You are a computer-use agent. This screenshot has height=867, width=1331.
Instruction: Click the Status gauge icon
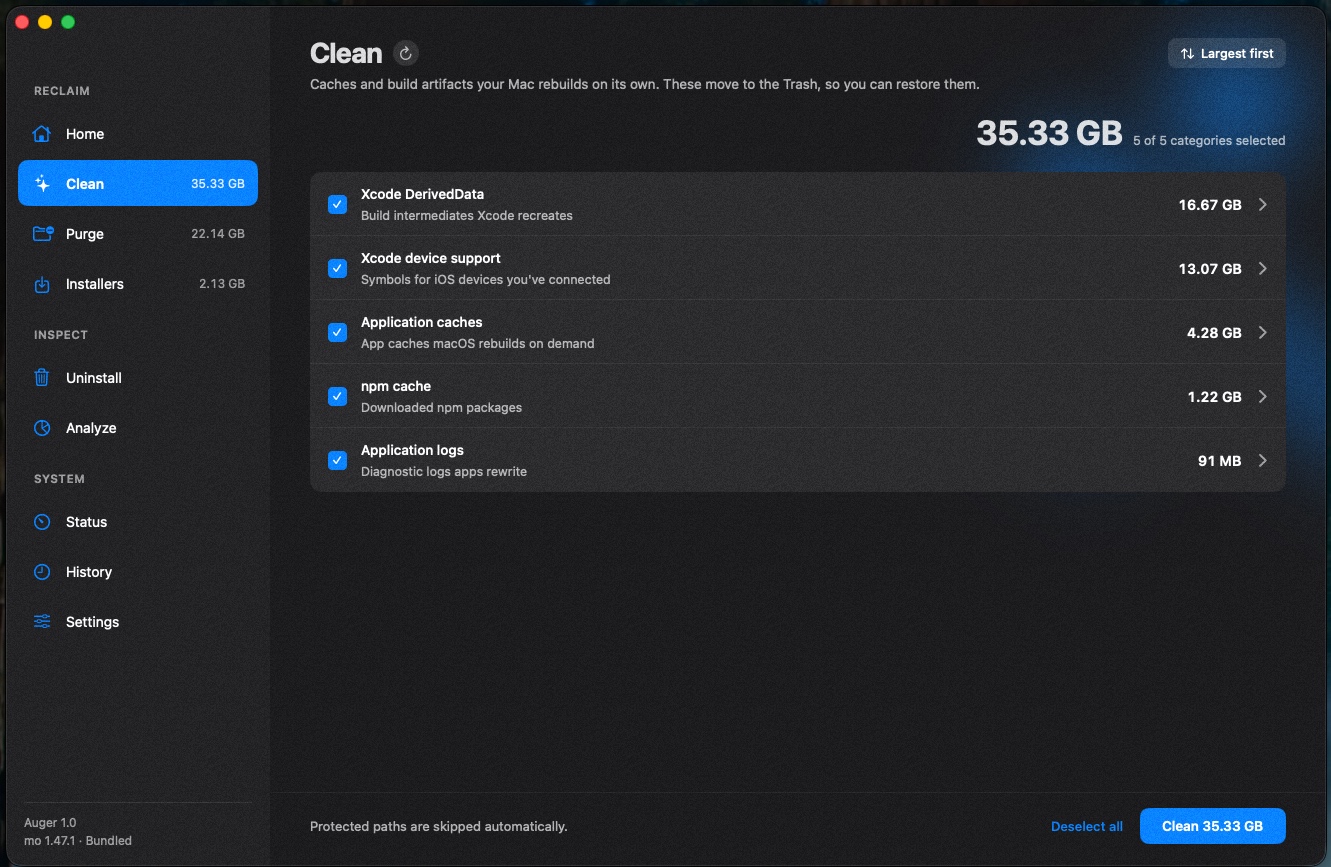tap(42, 522)
